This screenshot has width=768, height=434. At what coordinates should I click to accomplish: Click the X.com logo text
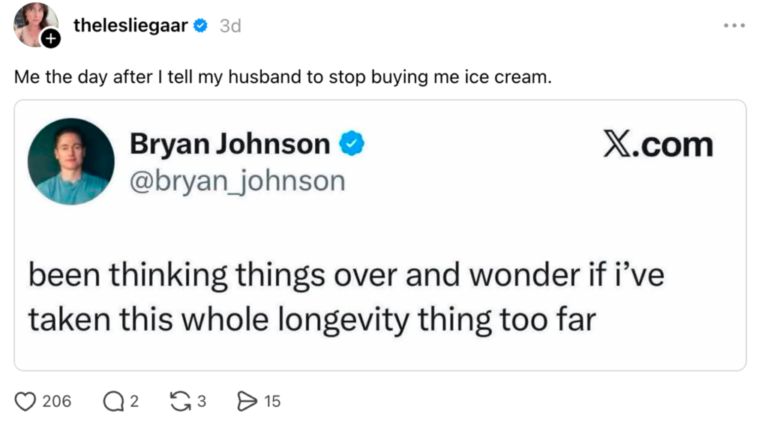(658, 145)
